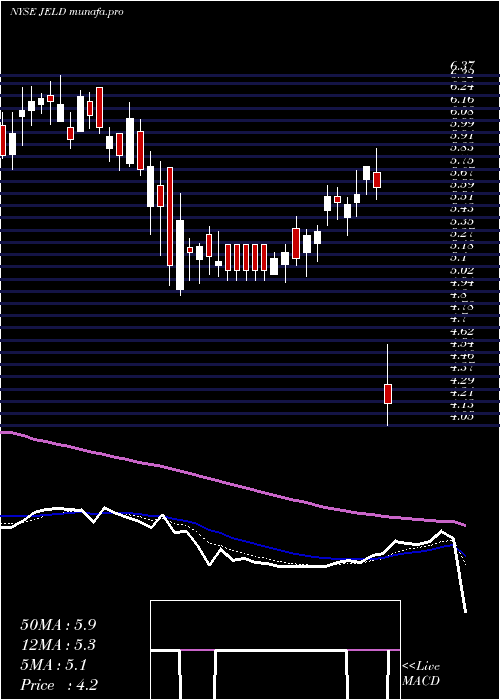Click the 4.21 price axis label
The image size is (500, 700).
pyautogui.click(x=462, y=393)
